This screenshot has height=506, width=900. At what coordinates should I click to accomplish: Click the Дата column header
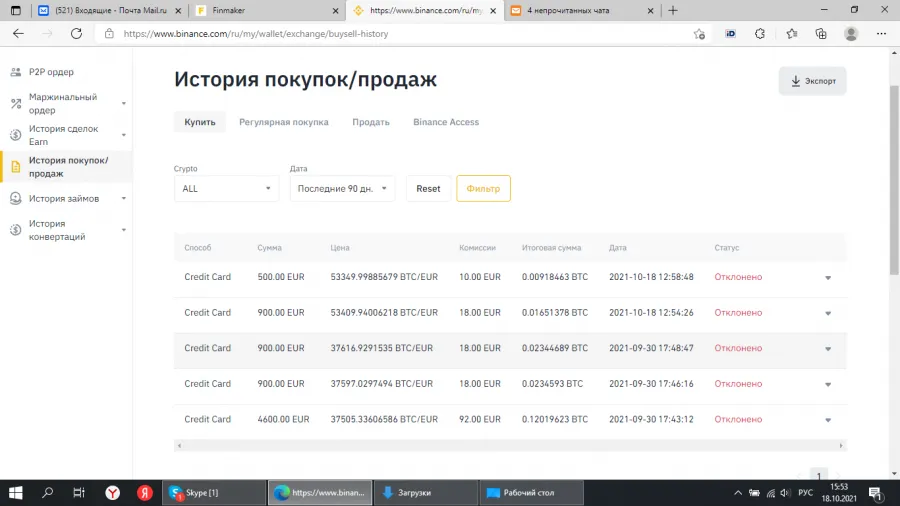[618, 248]
